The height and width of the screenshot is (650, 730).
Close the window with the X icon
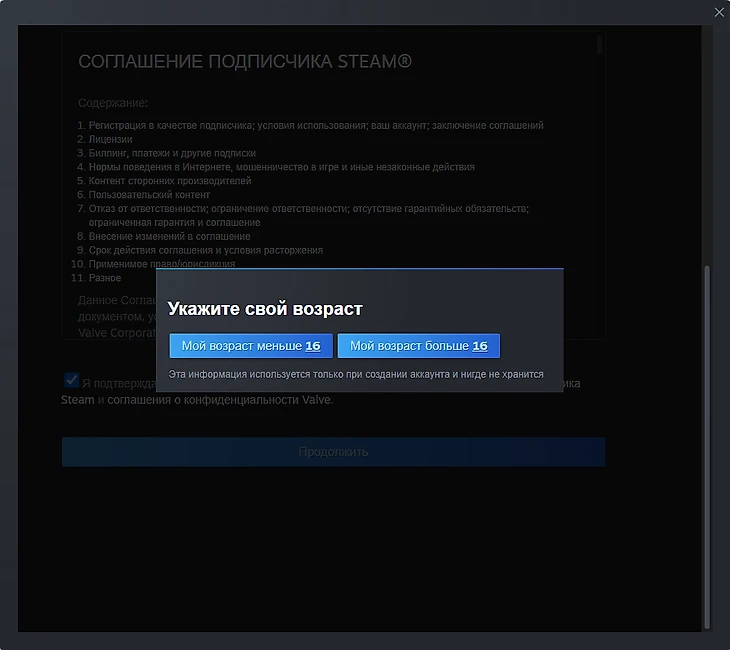click(x=719, y=12)
